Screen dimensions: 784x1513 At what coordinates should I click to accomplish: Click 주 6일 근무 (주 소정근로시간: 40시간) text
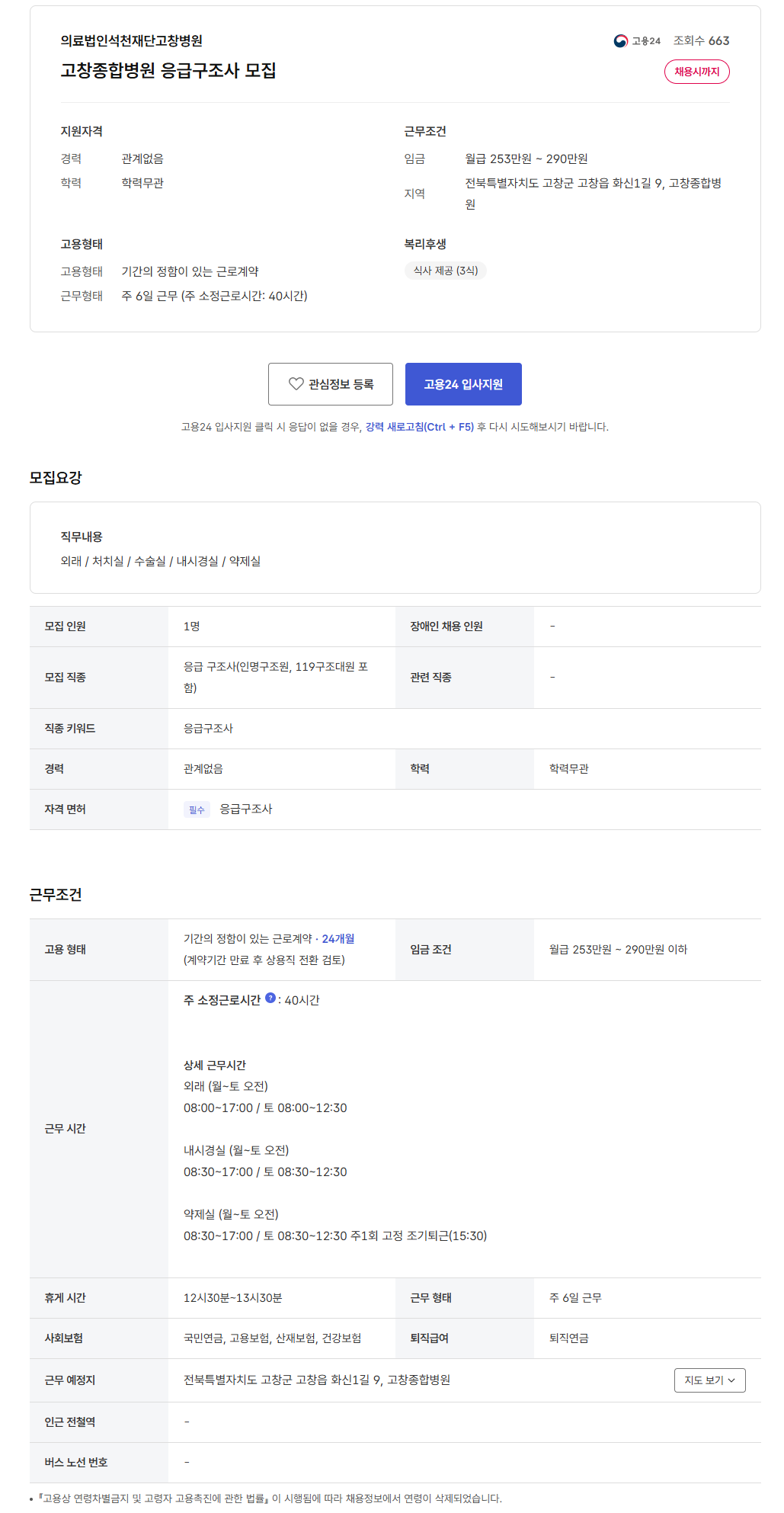[x=215, y=296]
